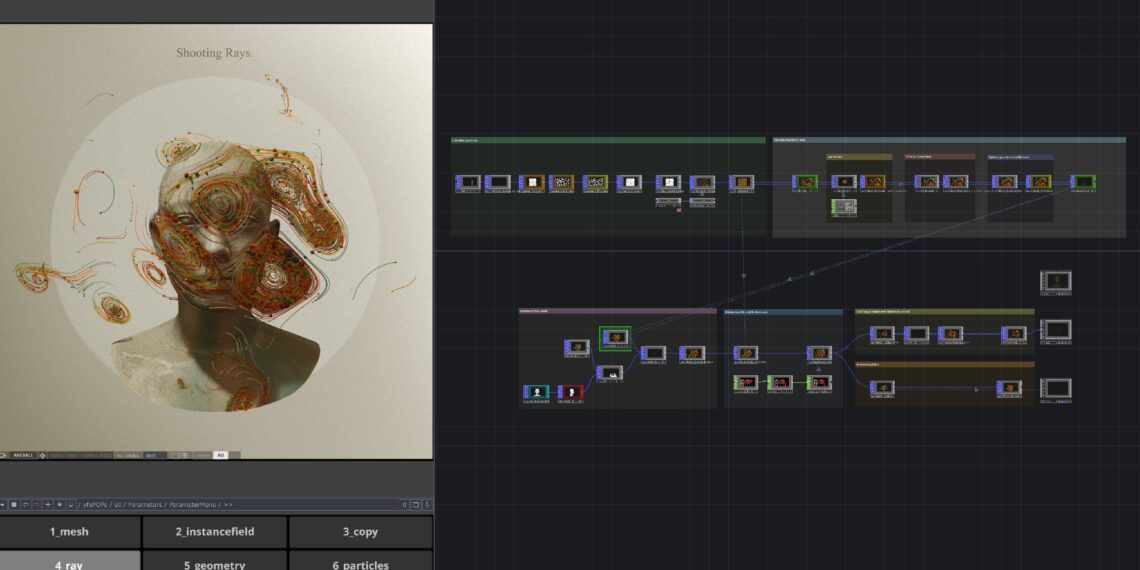Image resolution: width=1140 pixels, height=570 pixels.
Task: Click the square stop icon in path bar
Action: [x=14, y=505]
